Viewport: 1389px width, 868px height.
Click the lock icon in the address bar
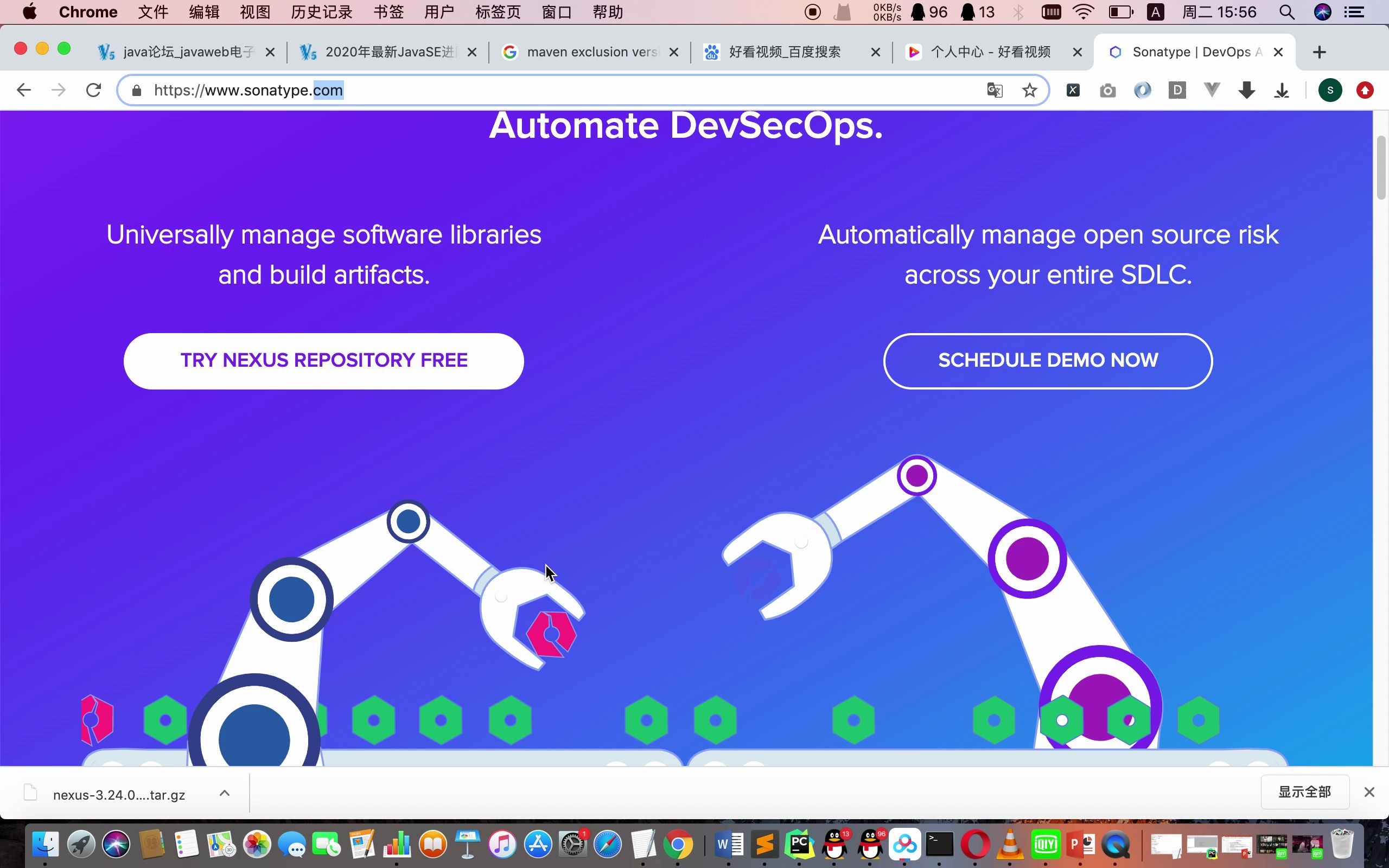(137, 91)
